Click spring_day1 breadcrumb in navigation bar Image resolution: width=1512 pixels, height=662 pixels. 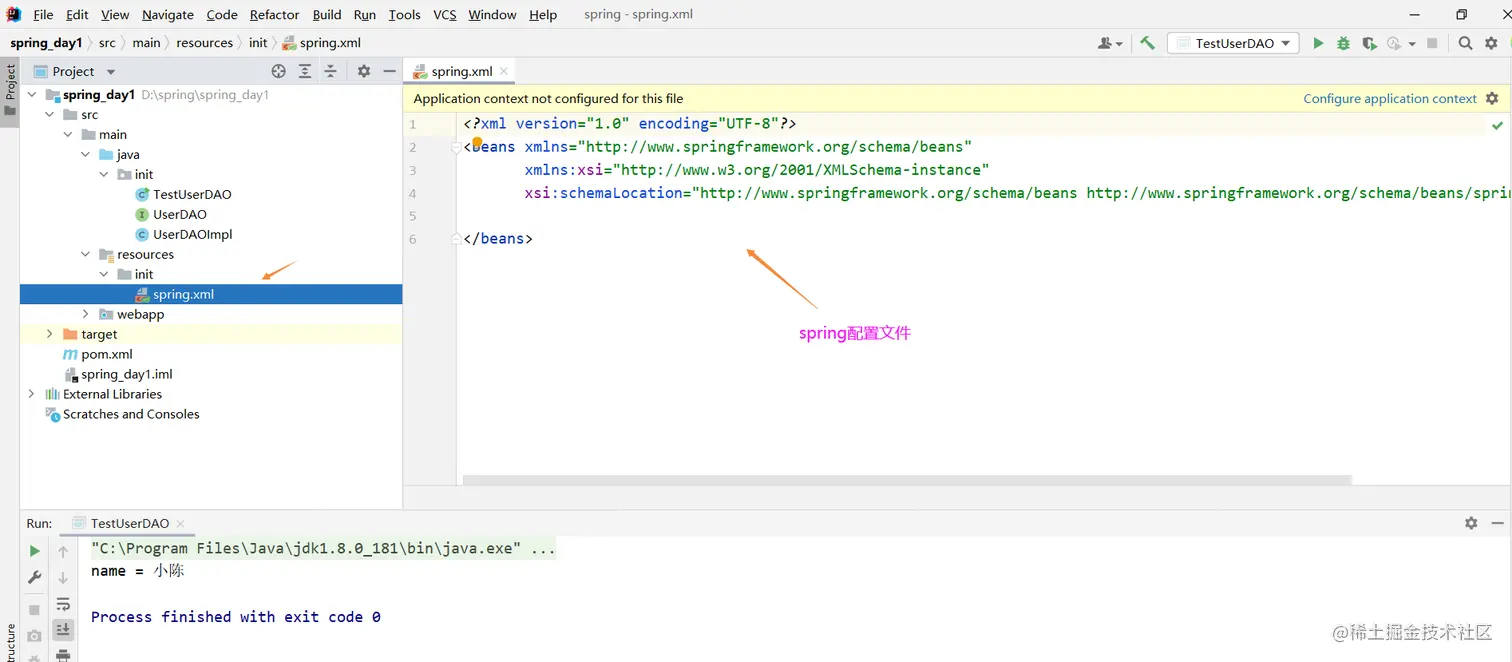(46, 43)
